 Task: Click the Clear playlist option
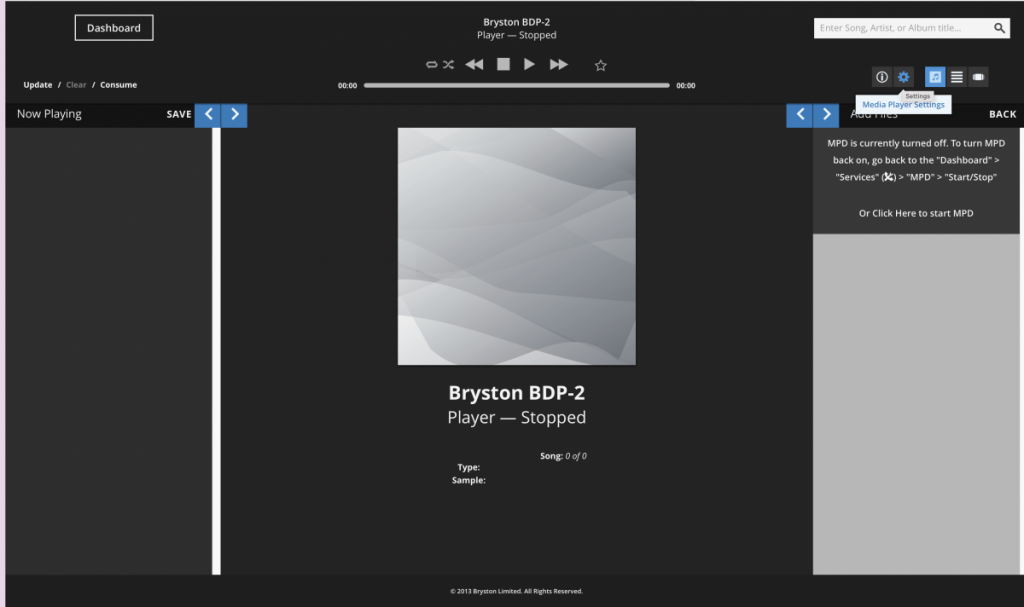pos(76,85)
